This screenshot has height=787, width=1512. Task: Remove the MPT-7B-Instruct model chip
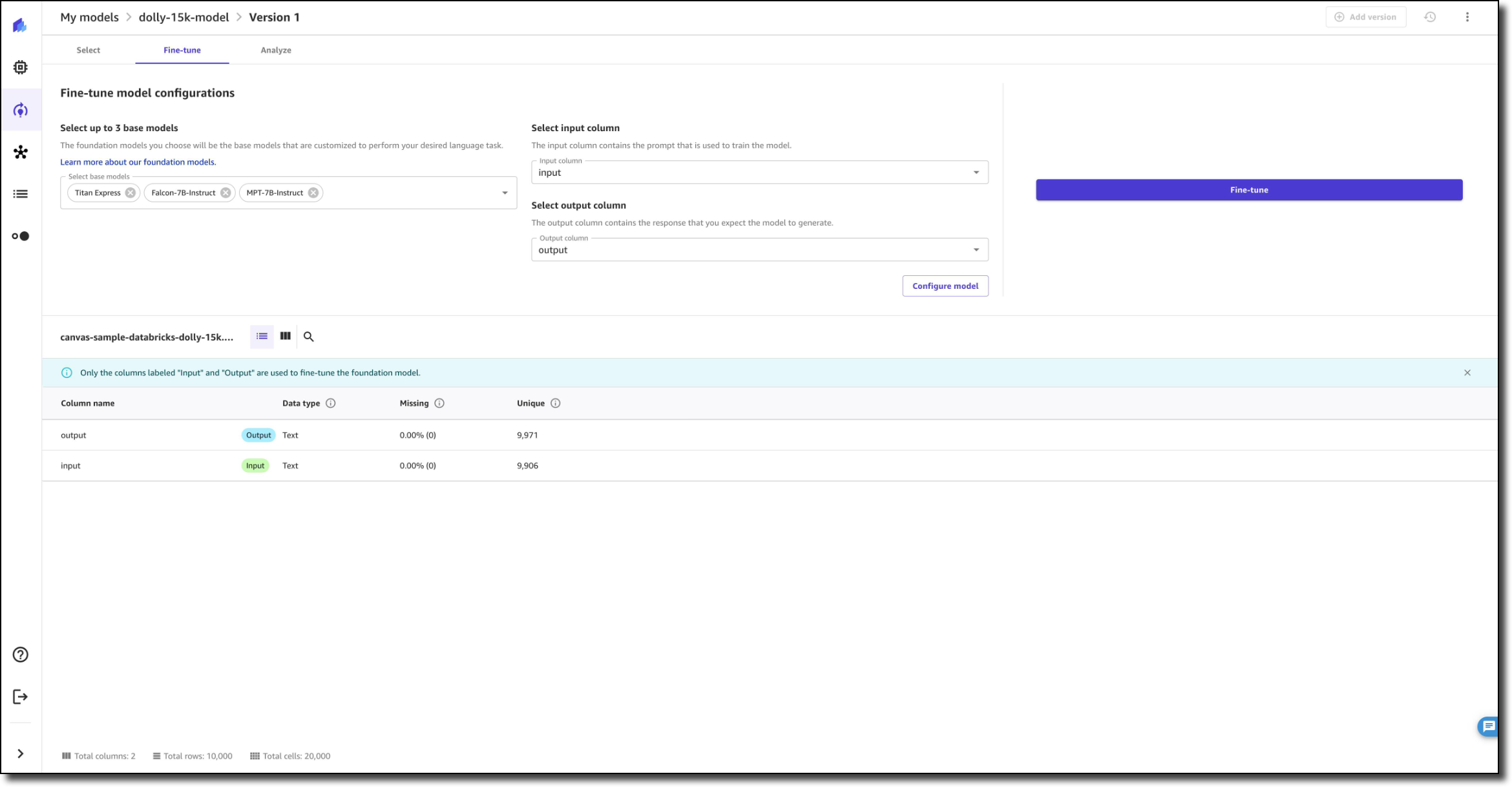(x=313, y=193)
